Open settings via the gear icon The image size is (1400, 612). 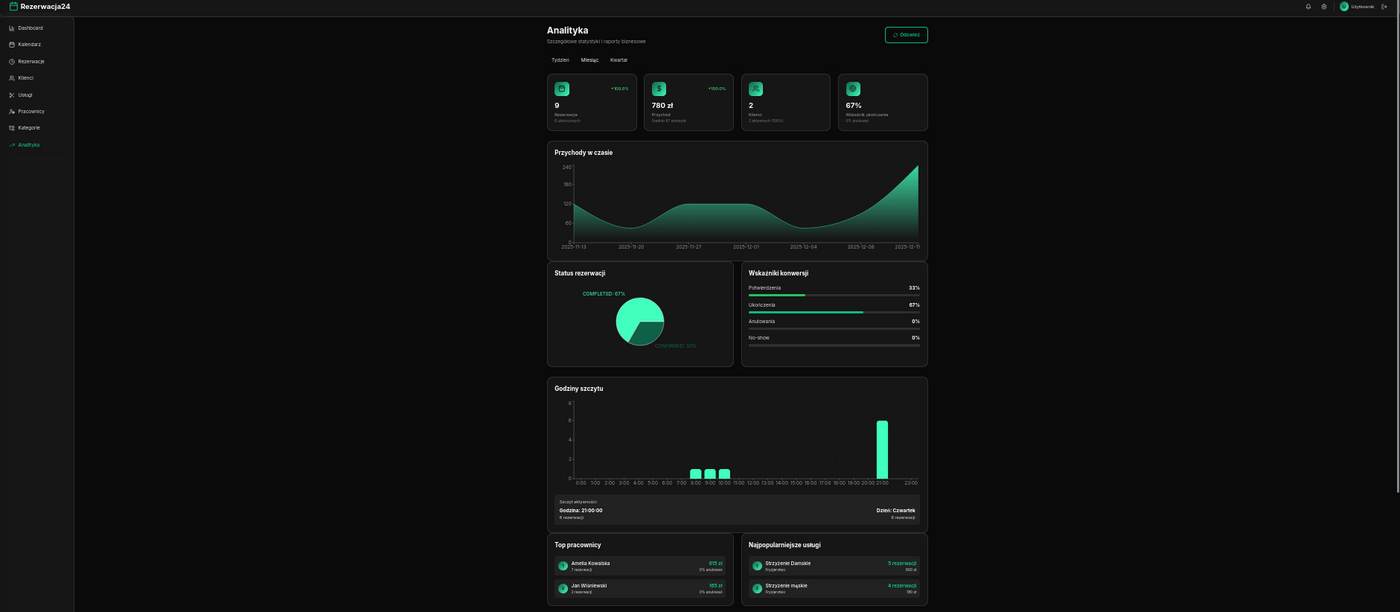click(1324, 6)
